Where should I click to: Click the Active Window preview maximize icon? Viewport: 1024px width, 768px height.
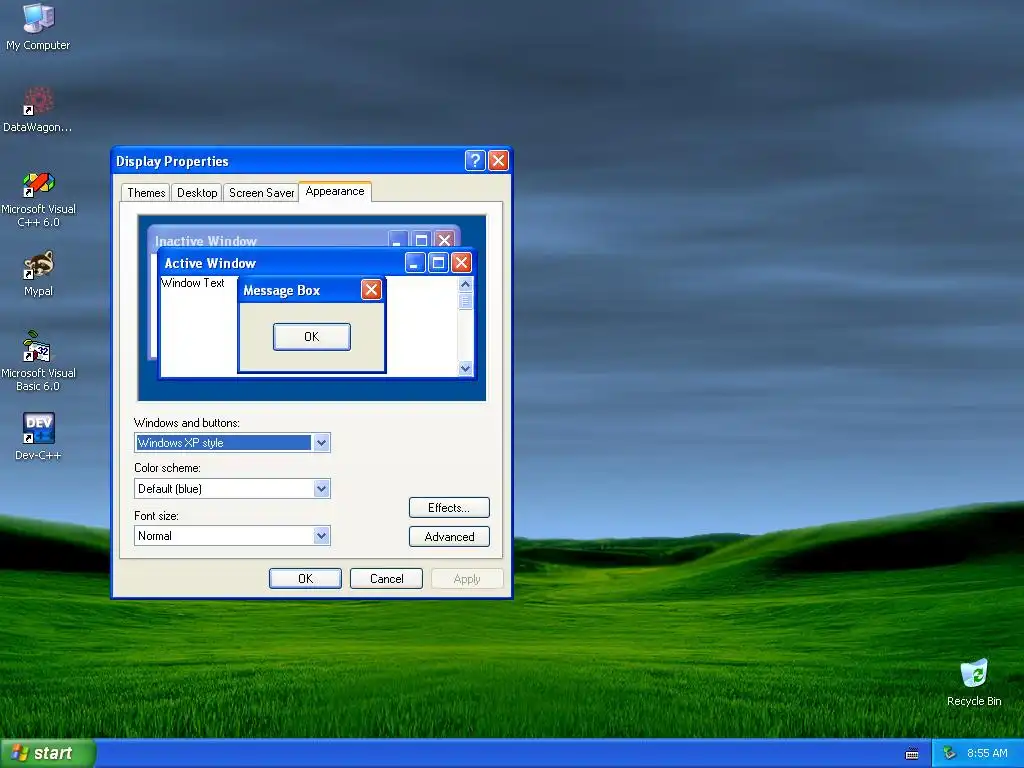coord(438,263)
